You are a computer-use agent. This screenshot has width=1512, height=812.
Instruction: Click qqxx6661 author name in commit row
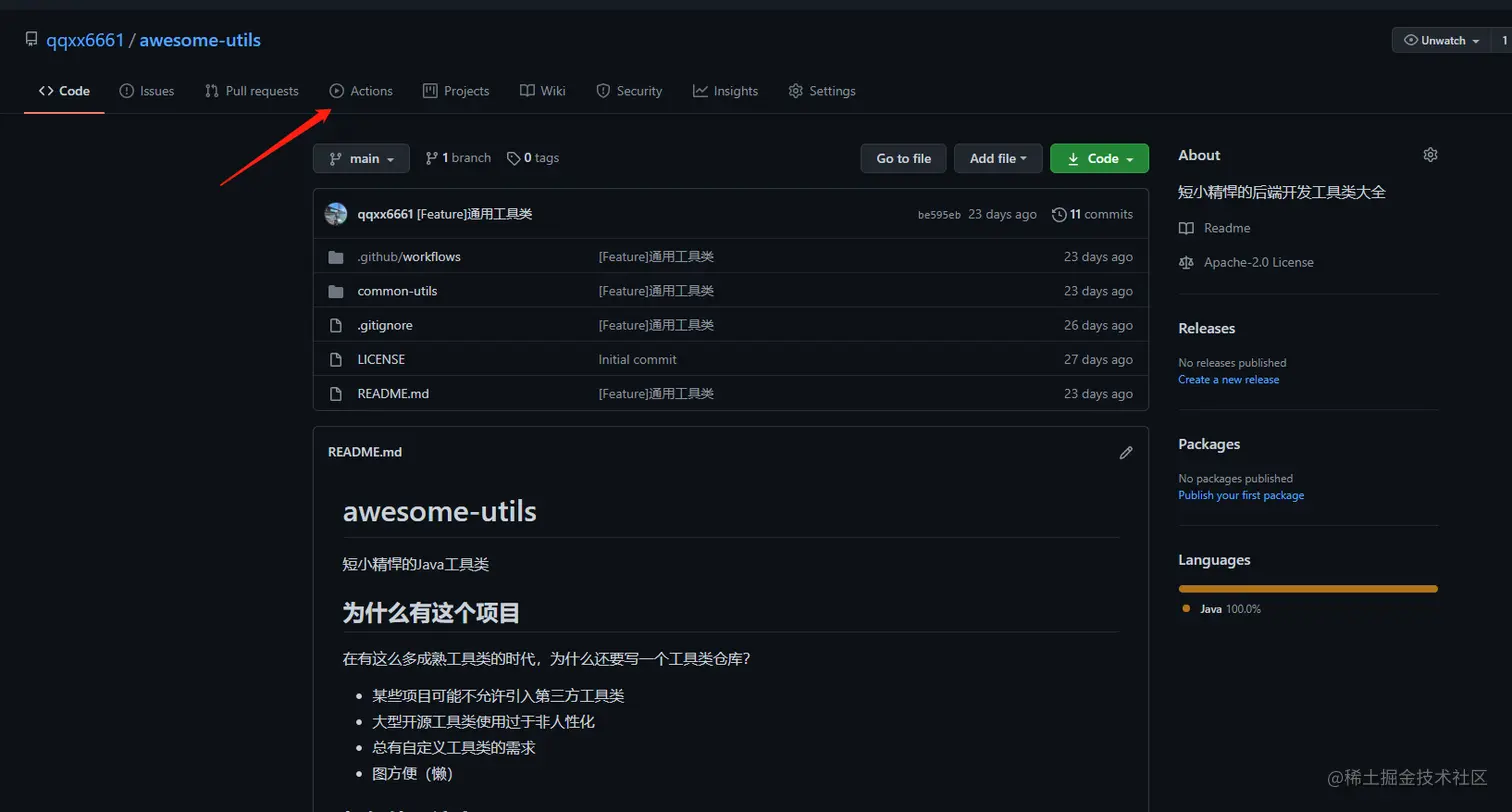[385, 214]
